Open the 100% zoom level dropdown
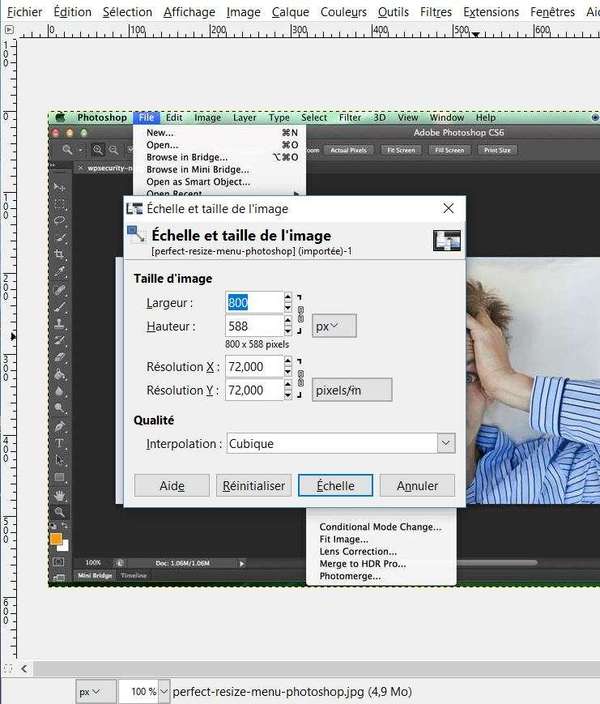 141,691
